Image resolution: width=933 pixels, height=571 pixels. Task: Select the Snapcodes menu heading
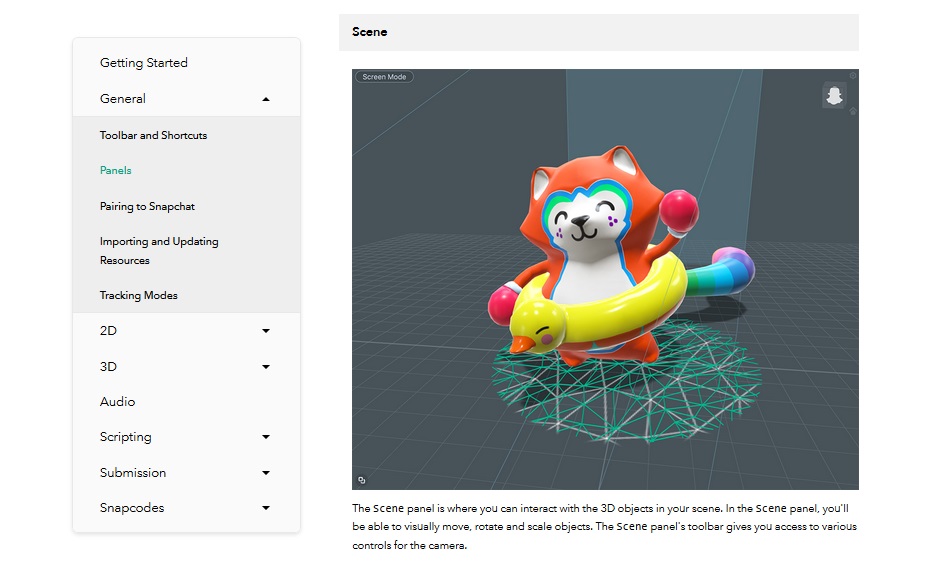(x=132, y=508)
